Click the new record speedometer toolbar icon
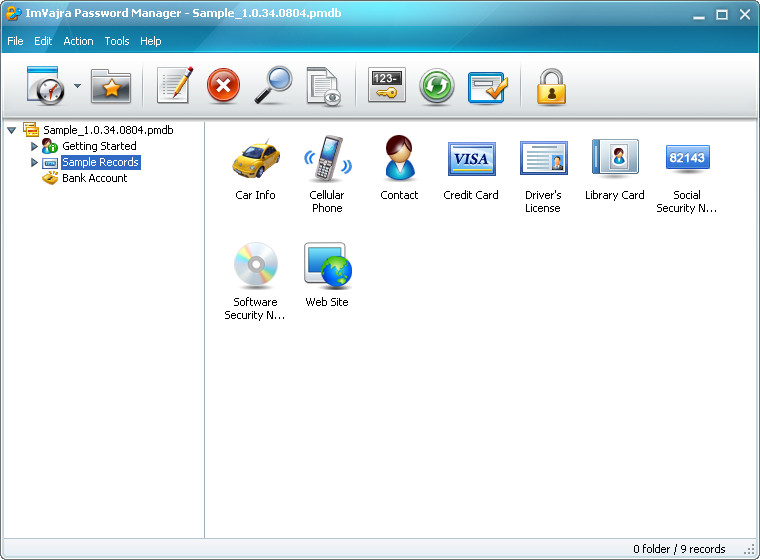This screenshot has height=560, width=760. (46, 86)
